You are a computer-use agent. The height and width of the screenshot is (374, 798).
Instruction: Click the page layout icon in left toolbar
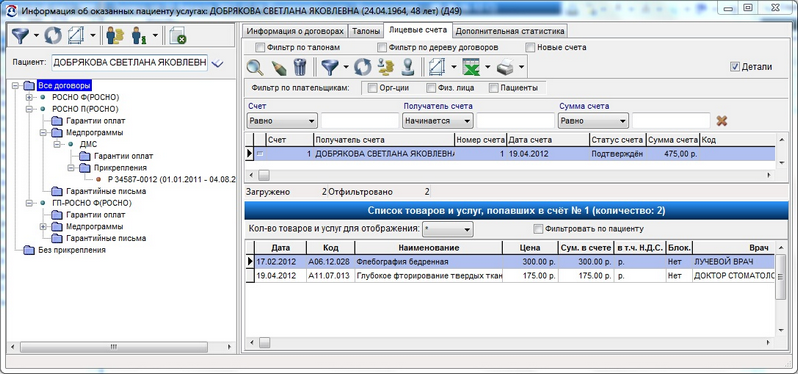[x=76, y=36]
